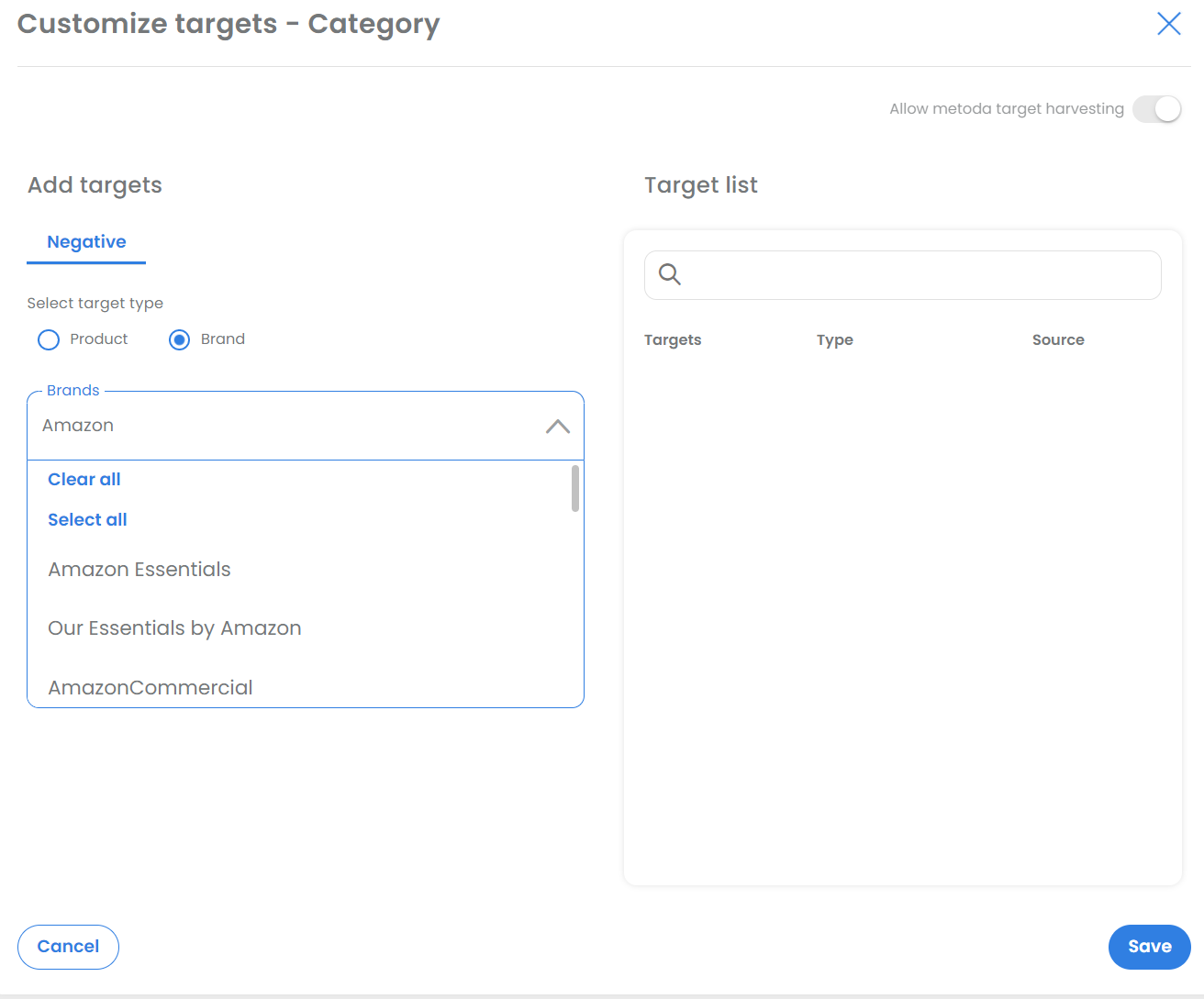1204x999 pixels.
Task: Click the brands list scrollbar thumb
Action: 575,488
